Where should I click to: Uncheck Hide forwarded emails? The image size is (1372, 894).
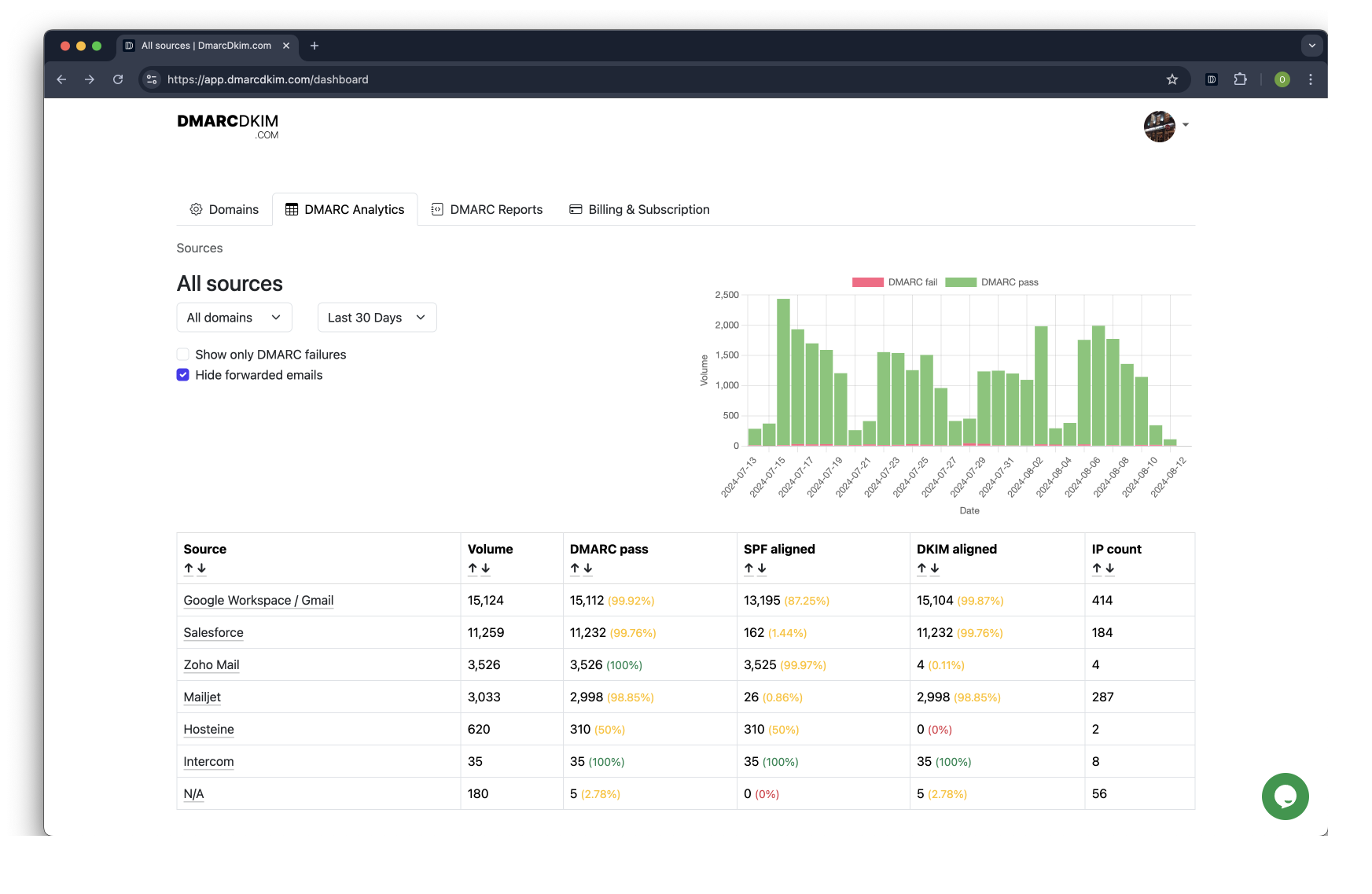(x=183, y=375)
